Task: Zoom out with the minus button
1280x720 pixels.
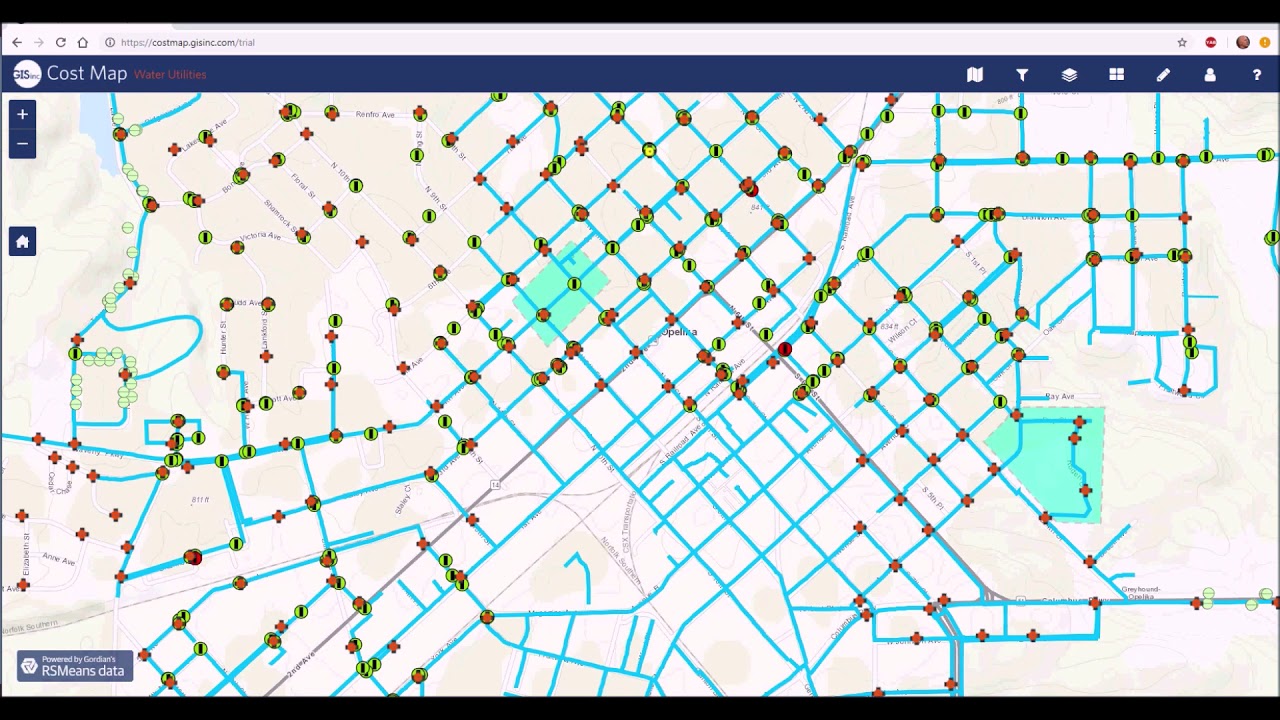Action: point(22,144)
